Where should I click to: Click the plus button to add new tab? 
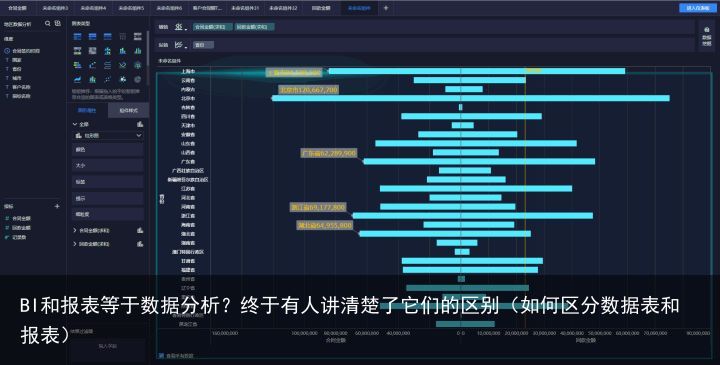[x=386, y=8]
